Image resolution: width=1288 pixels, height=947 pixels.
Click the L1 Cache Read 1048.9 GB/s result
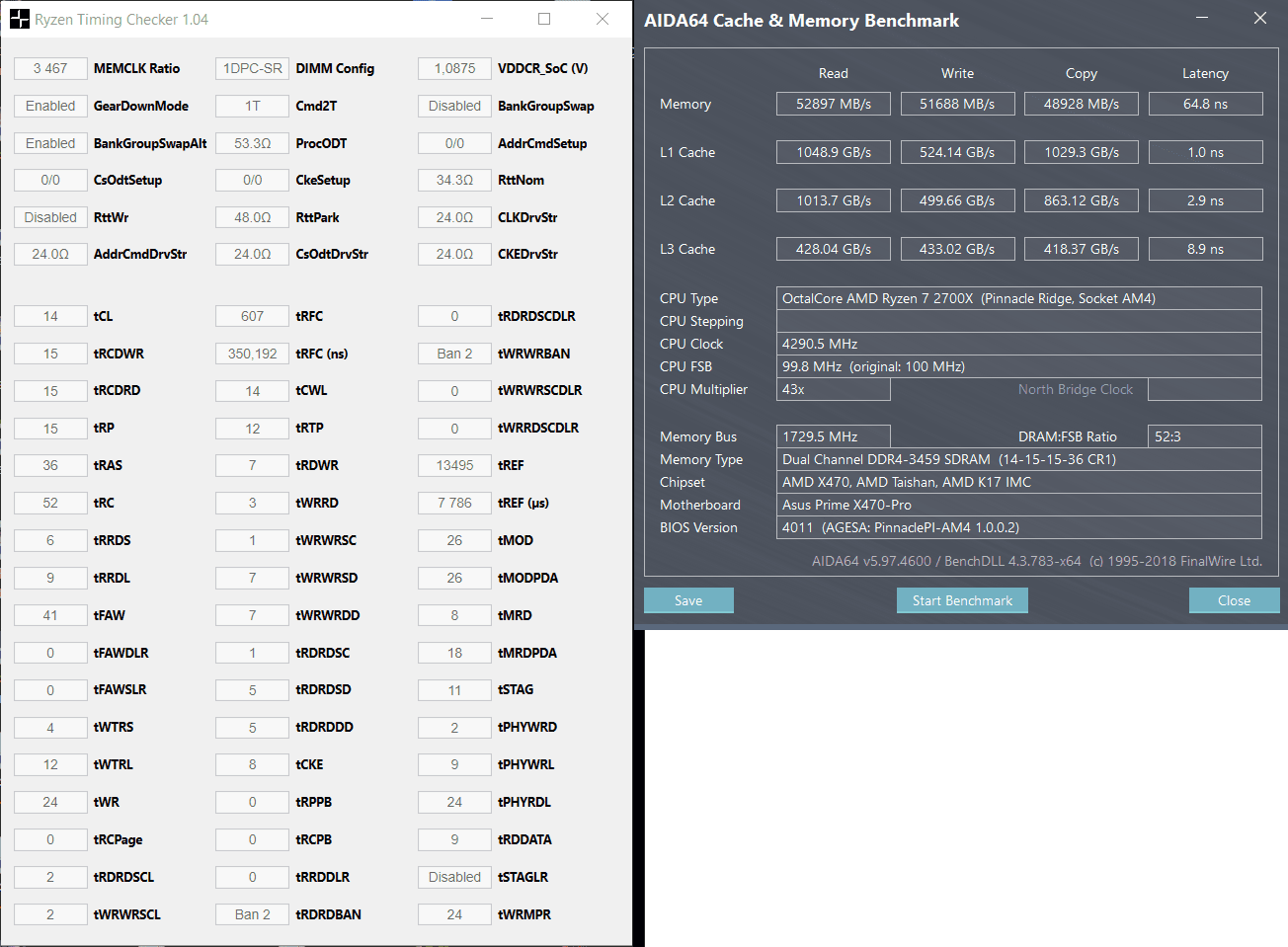[x=834, y=152]
